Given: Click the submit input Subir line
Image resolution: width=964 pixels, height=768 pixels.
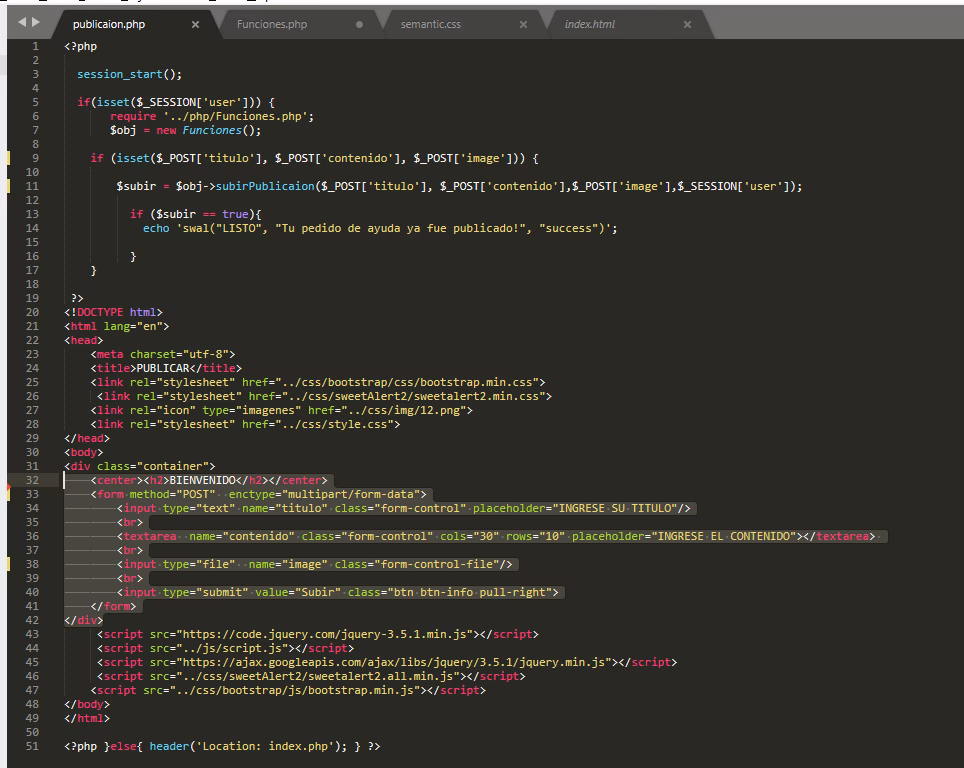Looking at the screenshot, I should 338,592.
